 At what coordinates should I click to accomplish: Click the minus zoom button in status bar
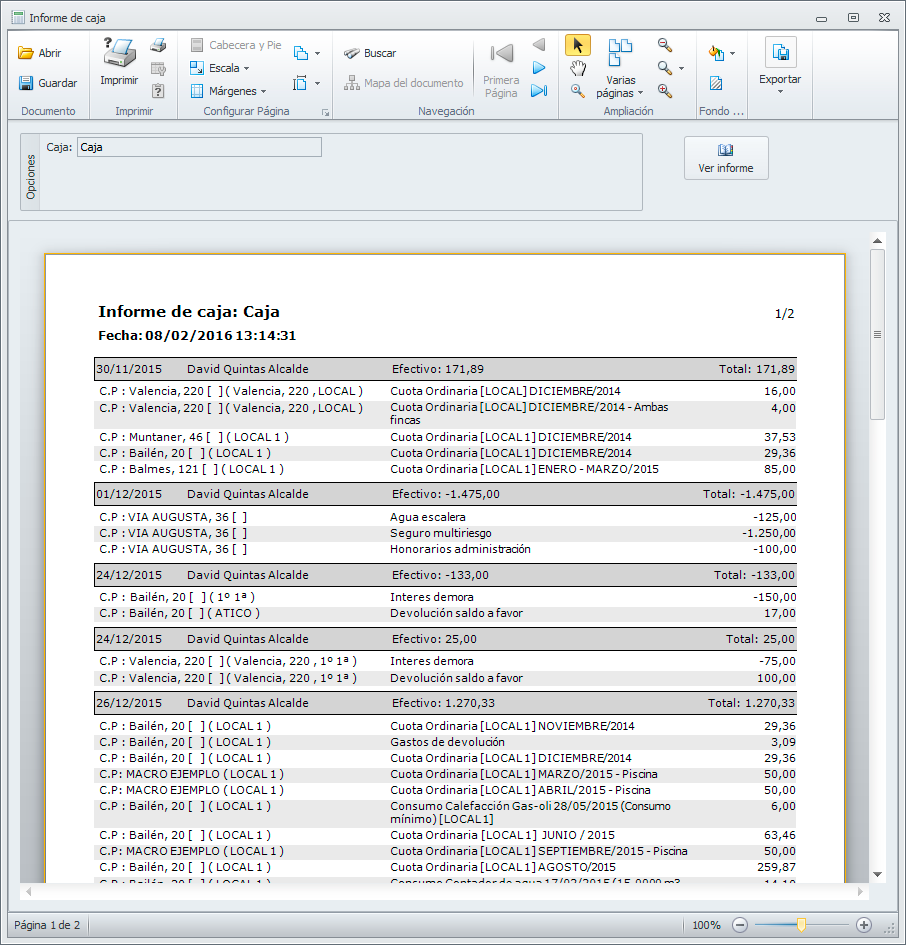[740, 925]
